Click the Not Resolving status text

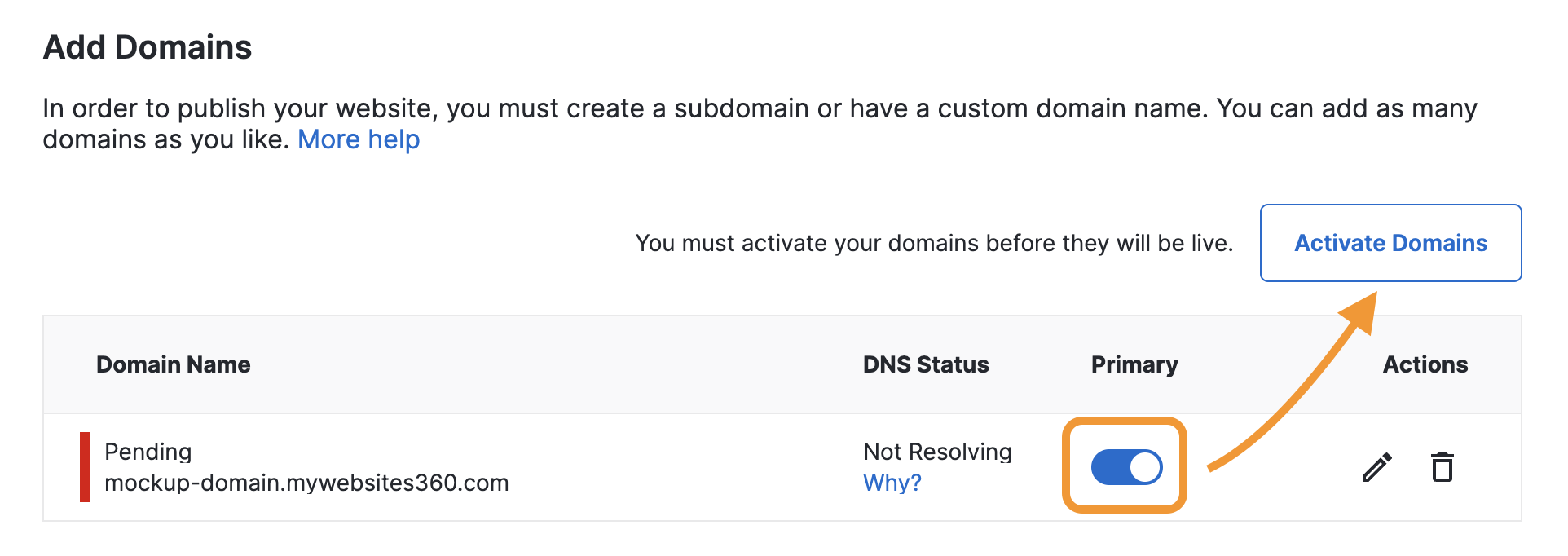coord(937,452)
